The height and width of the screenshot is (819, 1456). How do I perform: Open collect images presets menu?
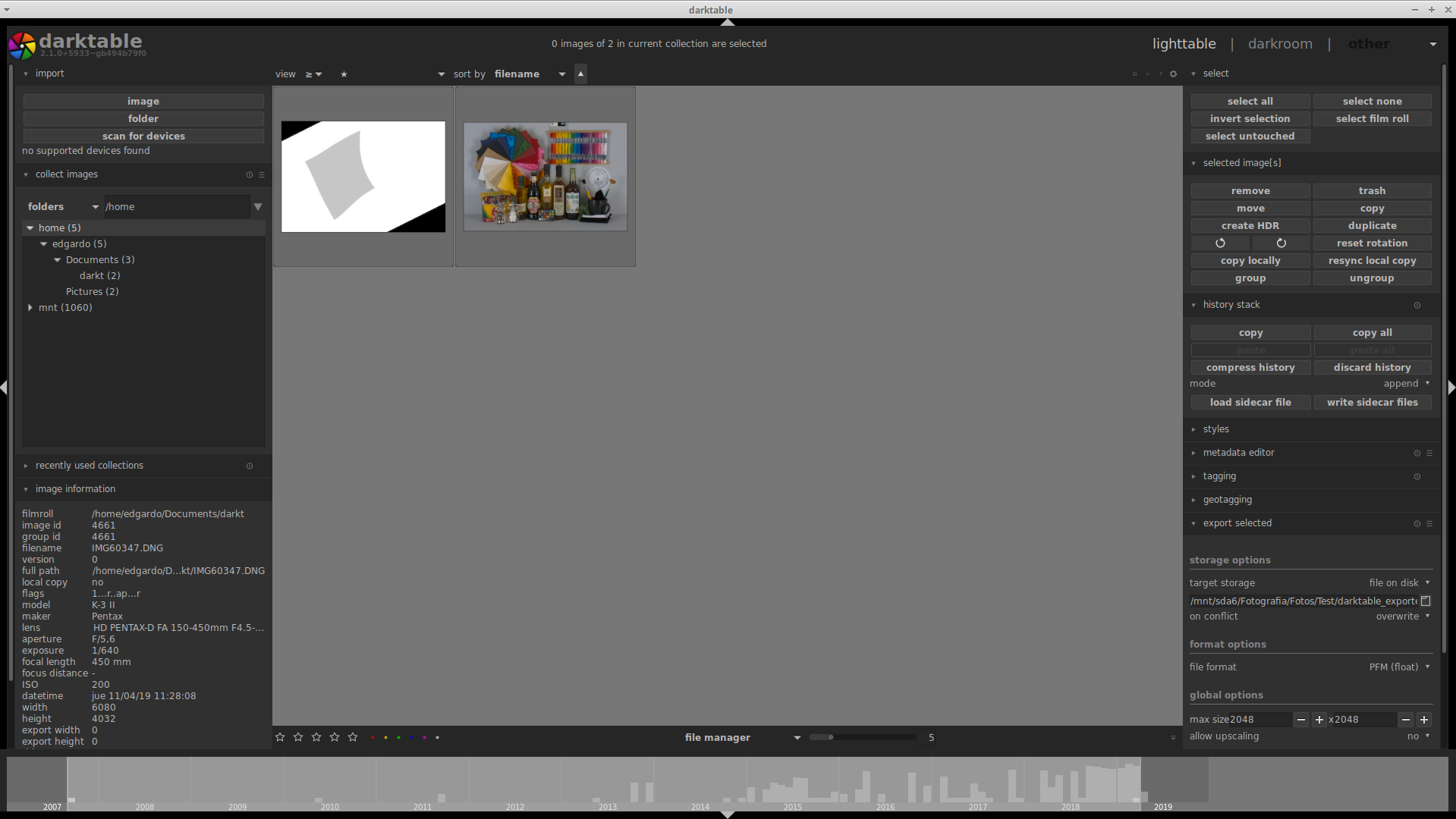[x=262, y=174]
